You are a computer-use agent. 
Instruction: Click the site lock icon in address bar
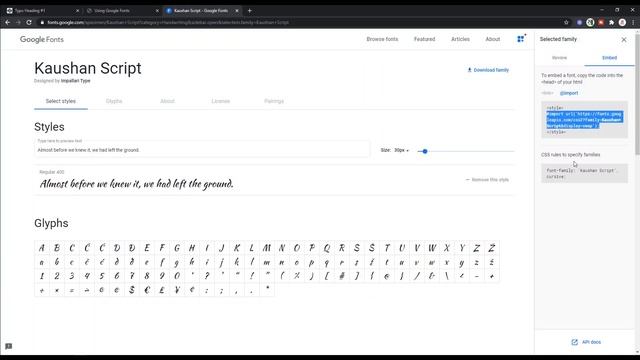[x=42, y=22]
